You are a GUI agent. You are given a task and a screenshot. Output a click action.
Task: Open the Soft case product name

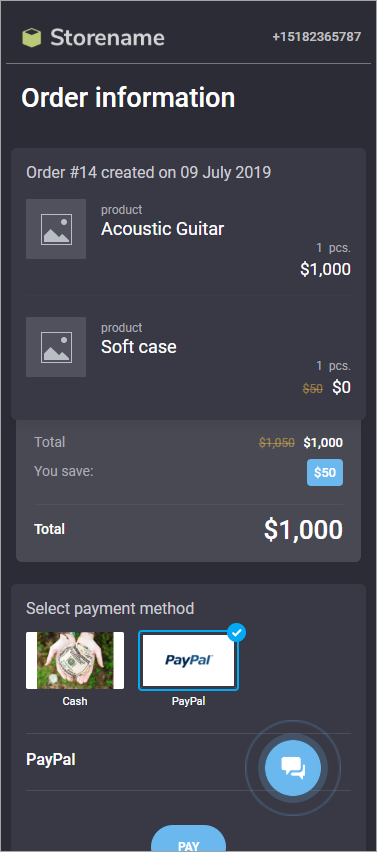[x=139, y=347]
